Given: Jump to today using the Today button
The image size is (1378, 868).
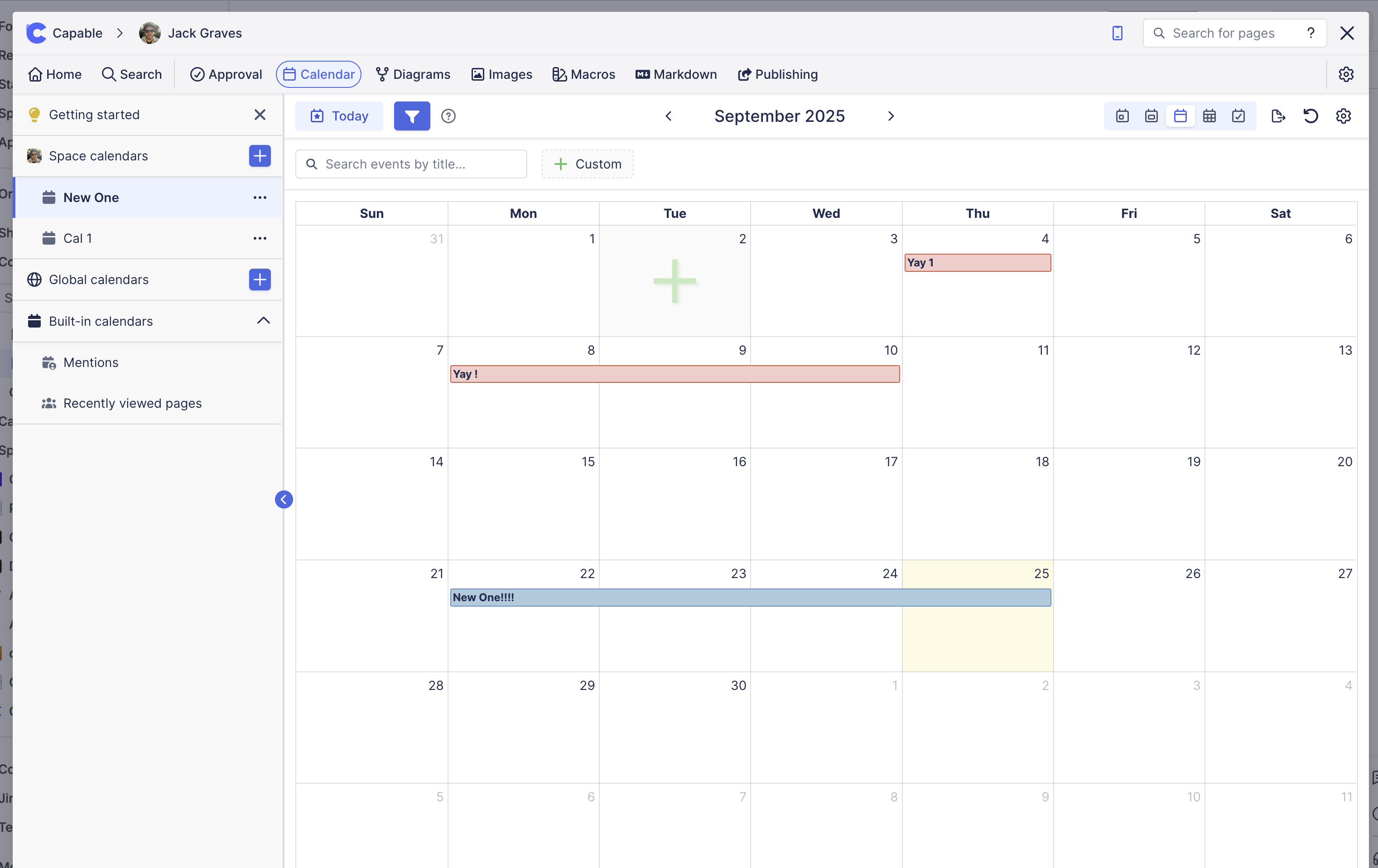Looking at the screenshot, I should [x=339, y=116].
